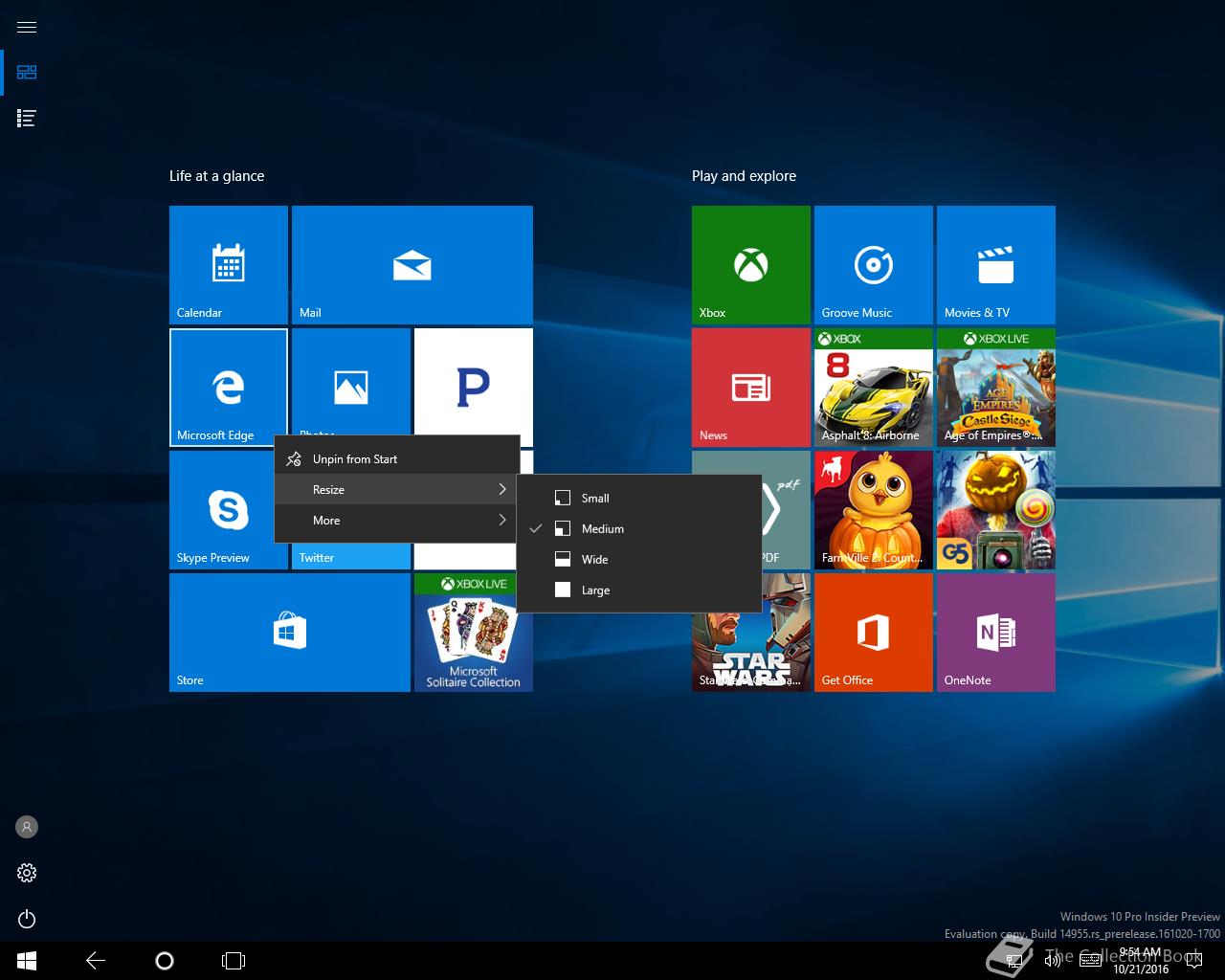Open the Twitter tile

pos(351,557)
